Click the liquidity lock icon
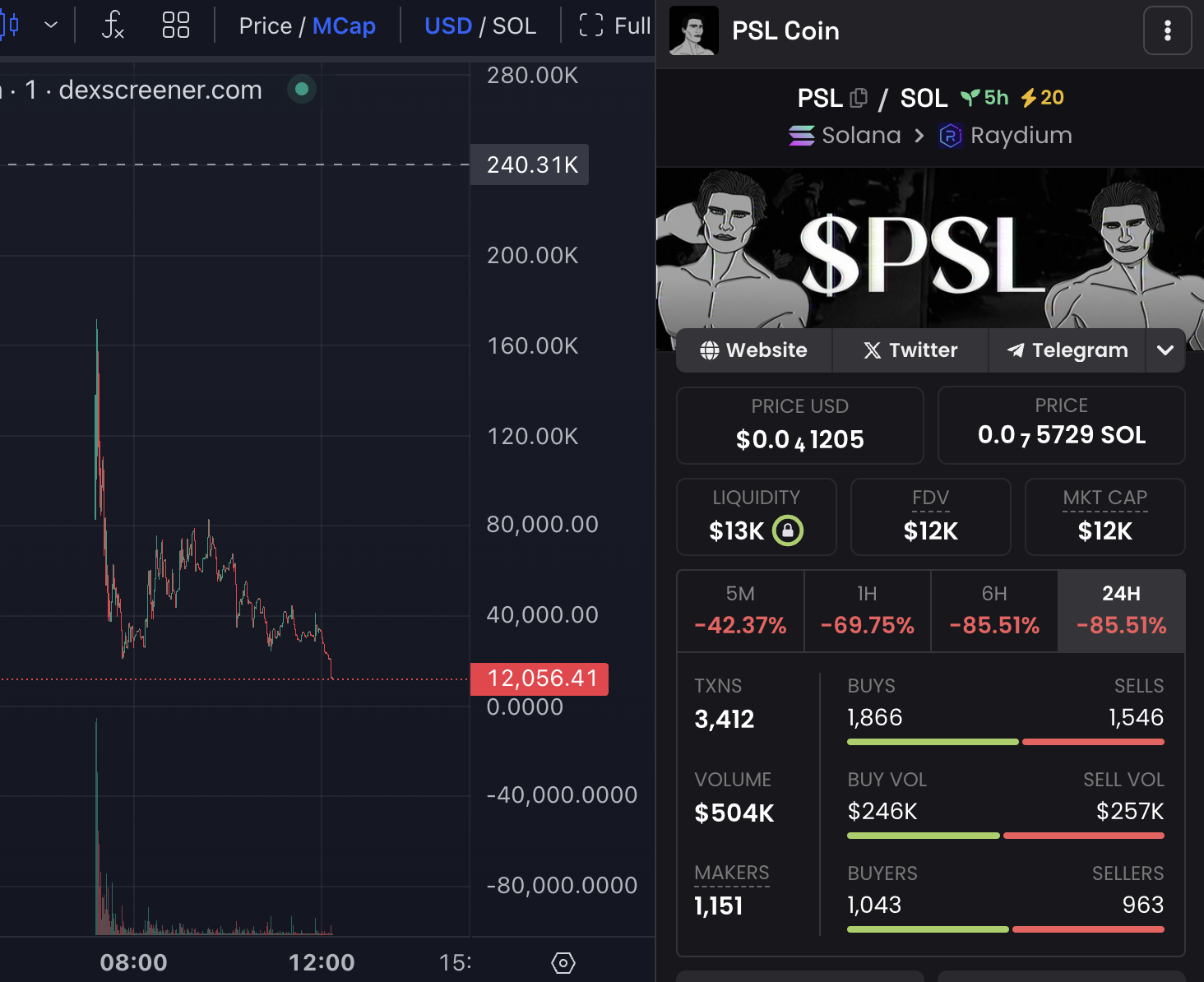 [787, 530]
